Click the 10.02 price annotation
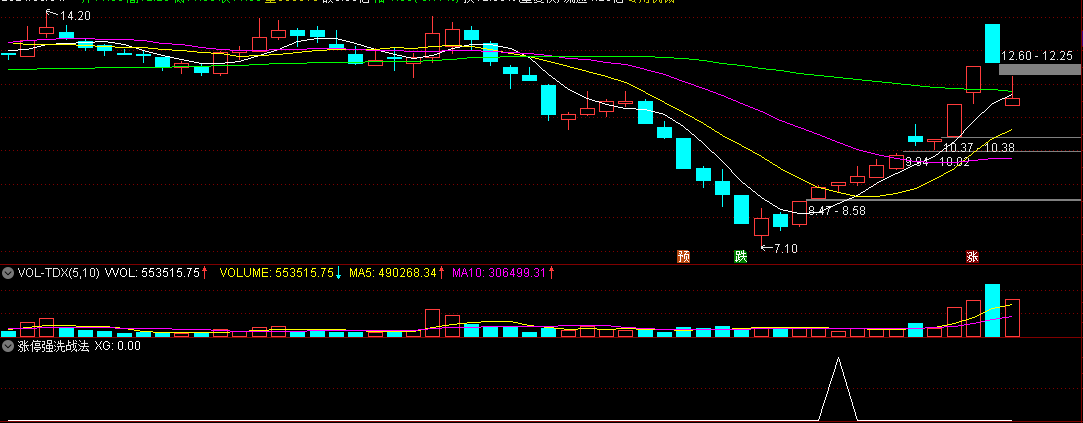1083x423 pixels. 955,162
